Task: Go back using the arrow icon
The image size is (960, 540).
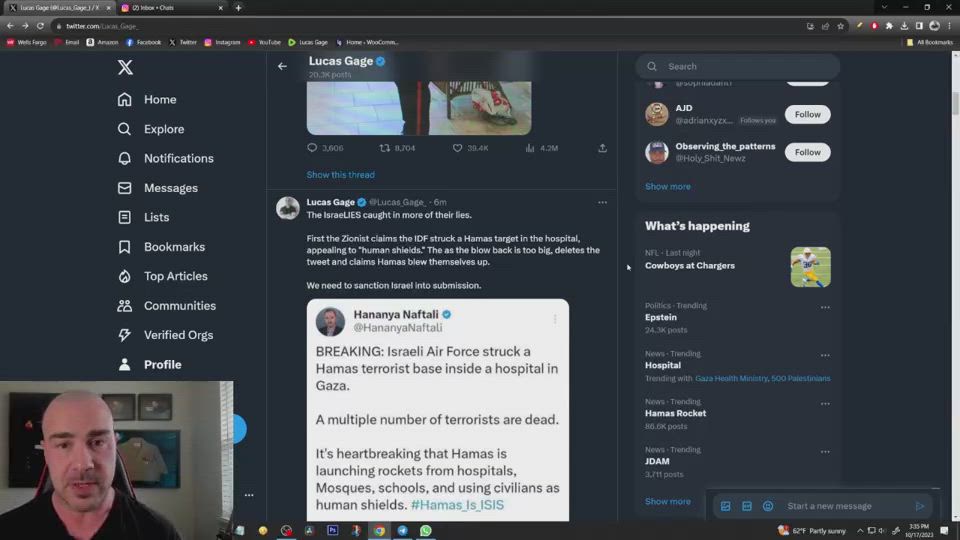Action: pyautogui.click(x=282, y=66)
